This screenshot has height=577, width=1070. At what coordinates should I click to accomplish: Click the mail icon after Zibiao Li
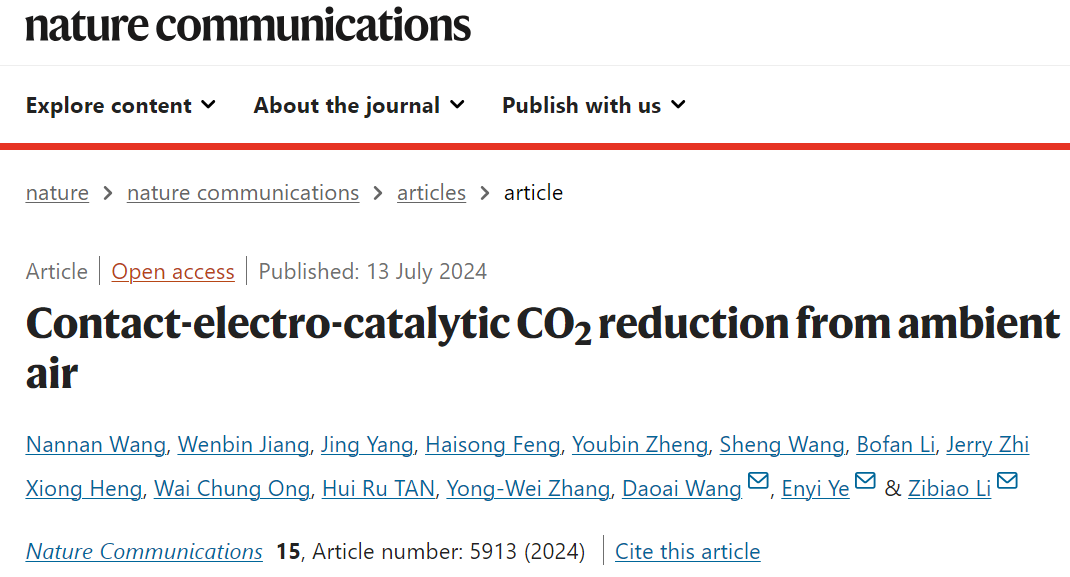pyautogui.click(x=1007, y=481)
